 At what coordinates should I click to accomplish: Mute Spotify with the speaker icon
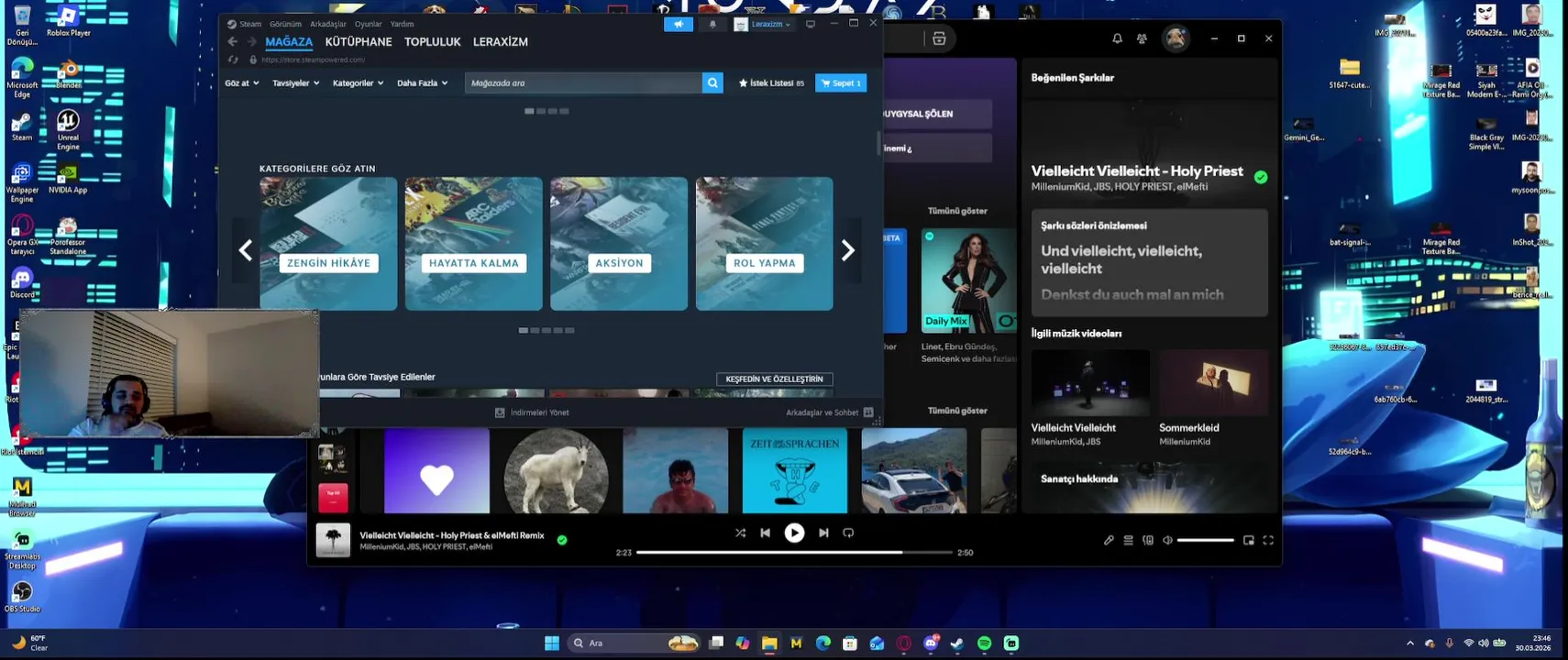[x=1167, y=541]
